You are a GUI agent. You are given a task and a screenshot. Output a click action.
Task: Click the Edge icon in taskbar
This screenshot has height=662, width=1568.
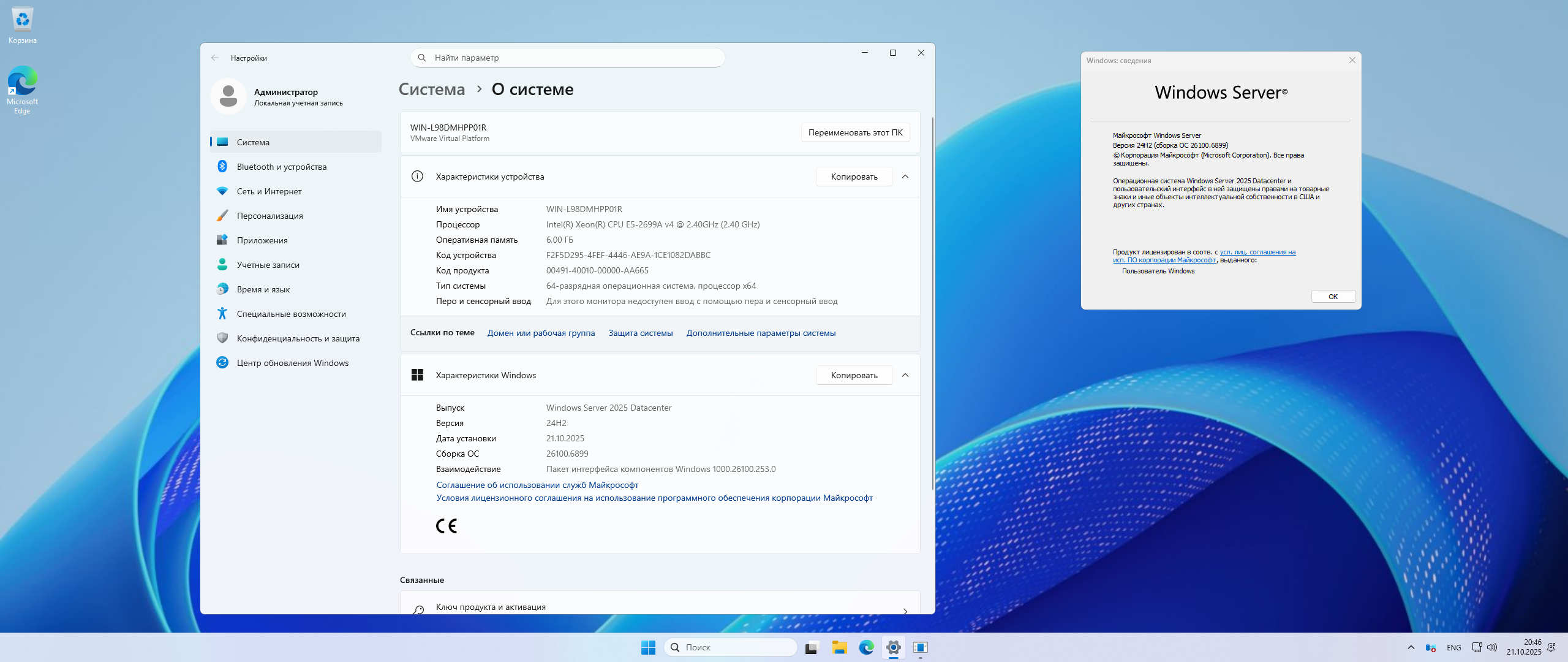point(866,647)
